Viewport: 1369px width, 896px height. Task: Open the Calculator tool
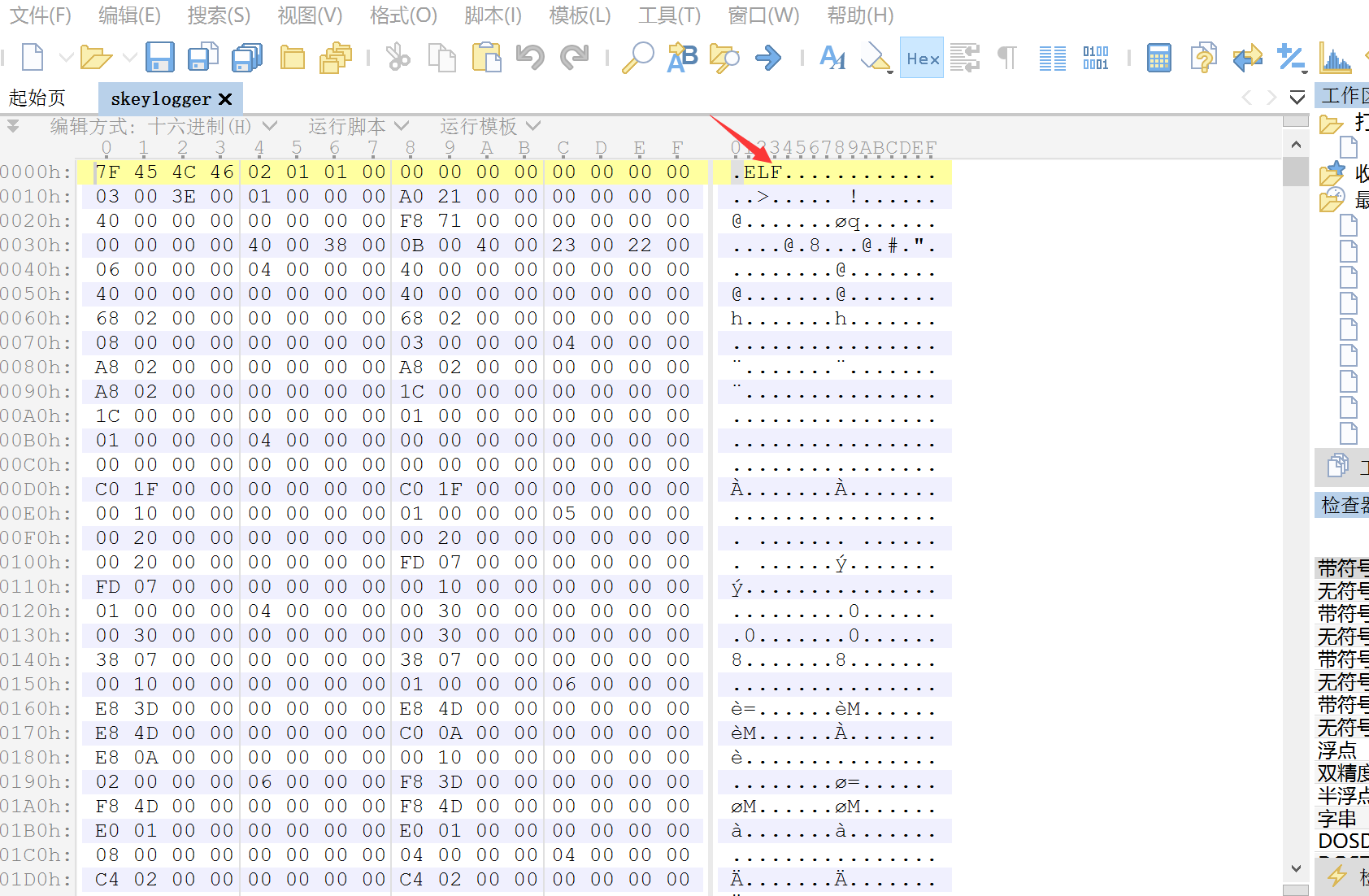click(1159, 58)
